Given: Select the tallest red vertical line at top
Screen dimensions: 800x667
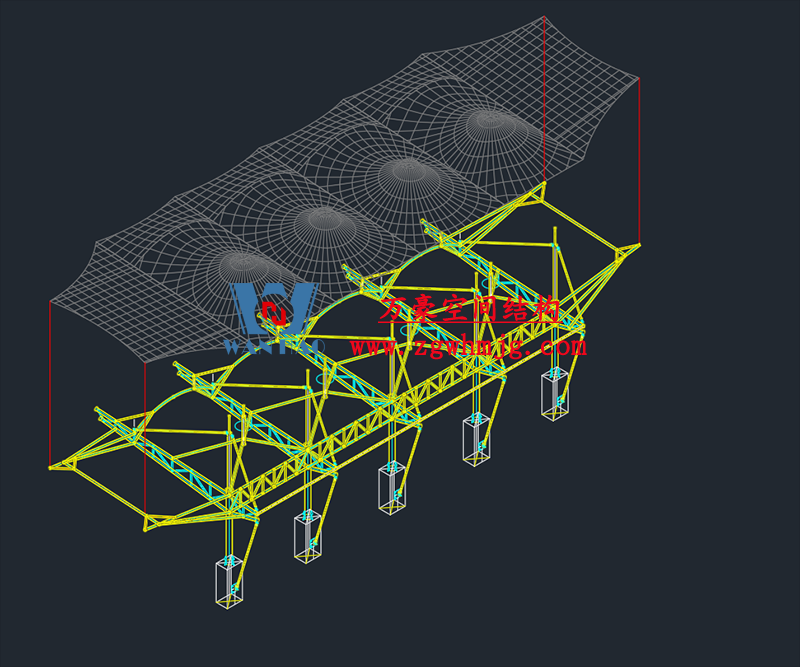Looking at the screenshot, I should [x=544, y=100].
